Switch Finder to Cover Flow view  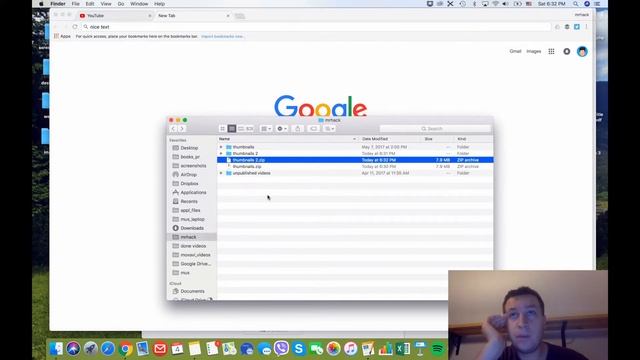pos(249,129)
